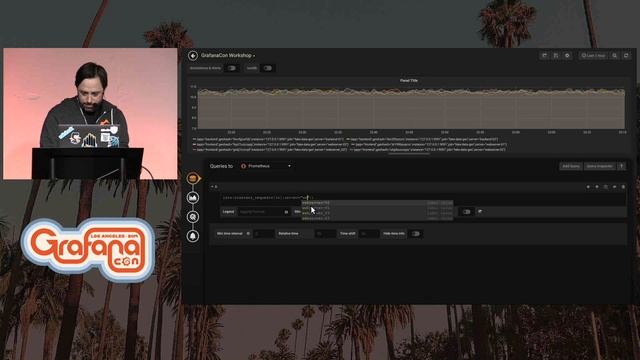Click move query A up arrow icon

click(597, 187)
